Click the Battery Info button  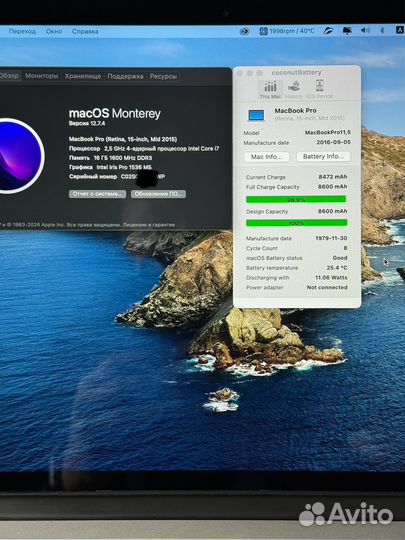pos(323,156)
